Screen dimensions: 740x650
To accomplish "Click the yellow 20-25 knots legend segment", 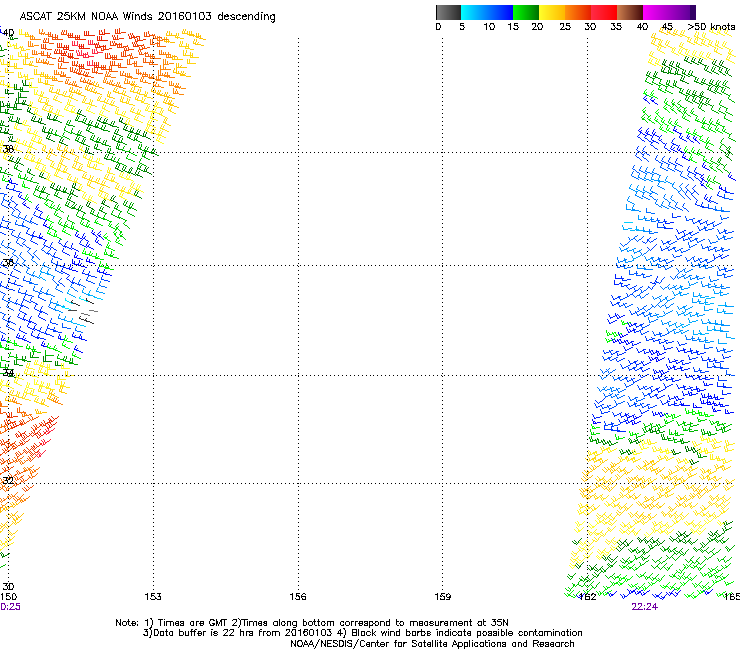I will pyautogui.click(x=552, y=12).
